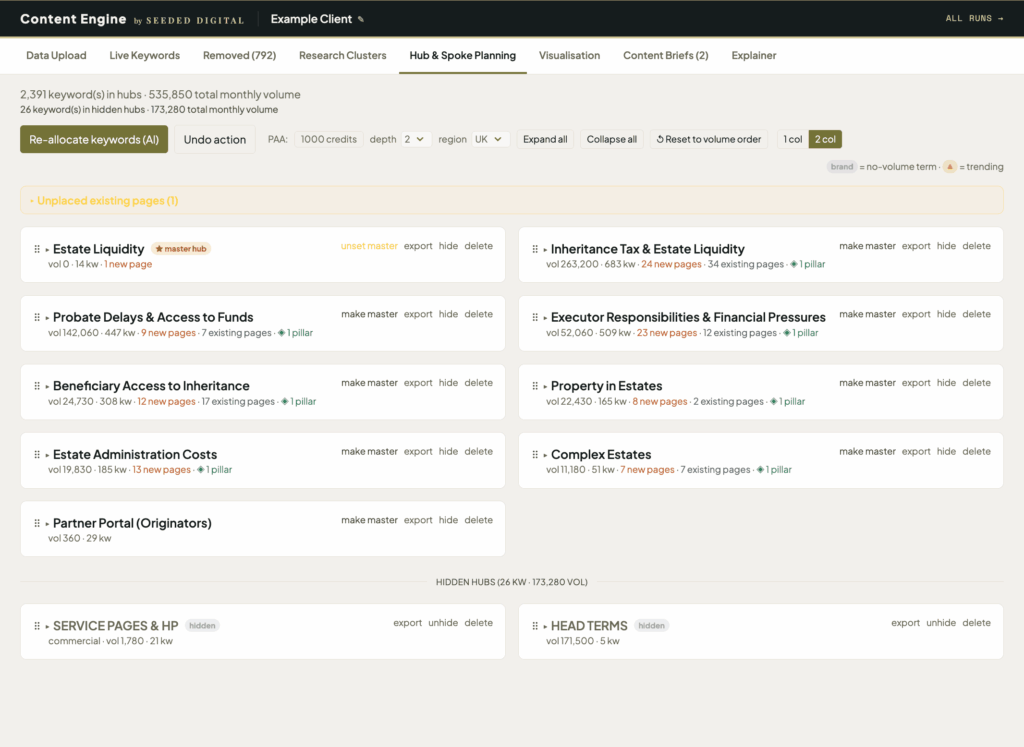This screenshot has width=1024, height=747.
Task: Hide the Estate Liquidity hub
Action: [x=448, y=246]
